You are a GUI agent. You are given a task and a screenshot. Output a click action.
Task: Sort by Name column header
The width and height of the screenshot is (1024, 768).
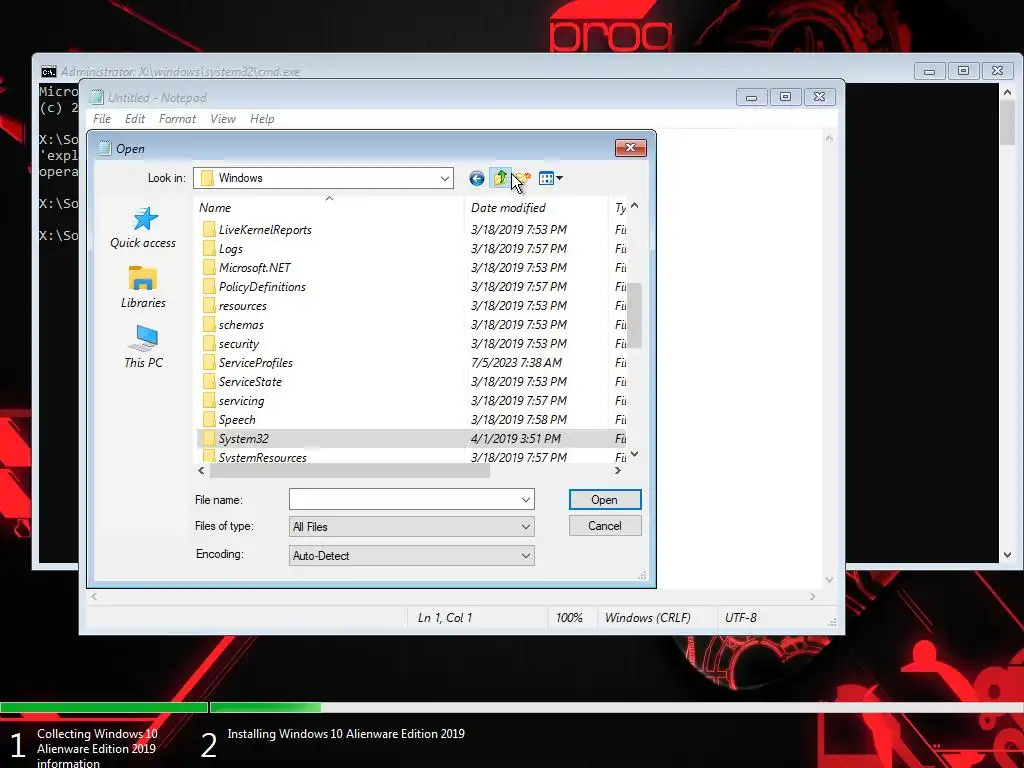[x=330, y=208]
